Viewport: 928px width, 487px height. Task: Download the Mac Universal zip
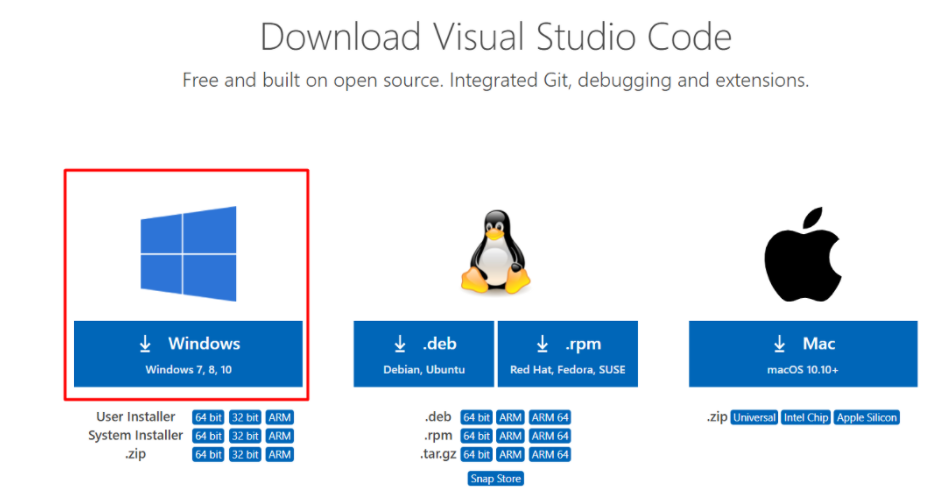pos(754,417)
